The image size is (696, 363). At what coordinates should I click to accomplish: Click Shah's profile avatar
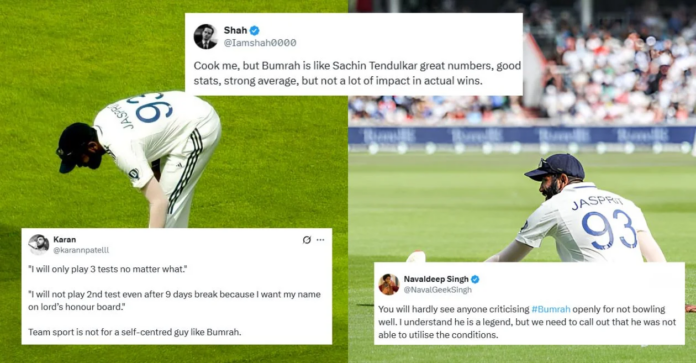[206, 36]
